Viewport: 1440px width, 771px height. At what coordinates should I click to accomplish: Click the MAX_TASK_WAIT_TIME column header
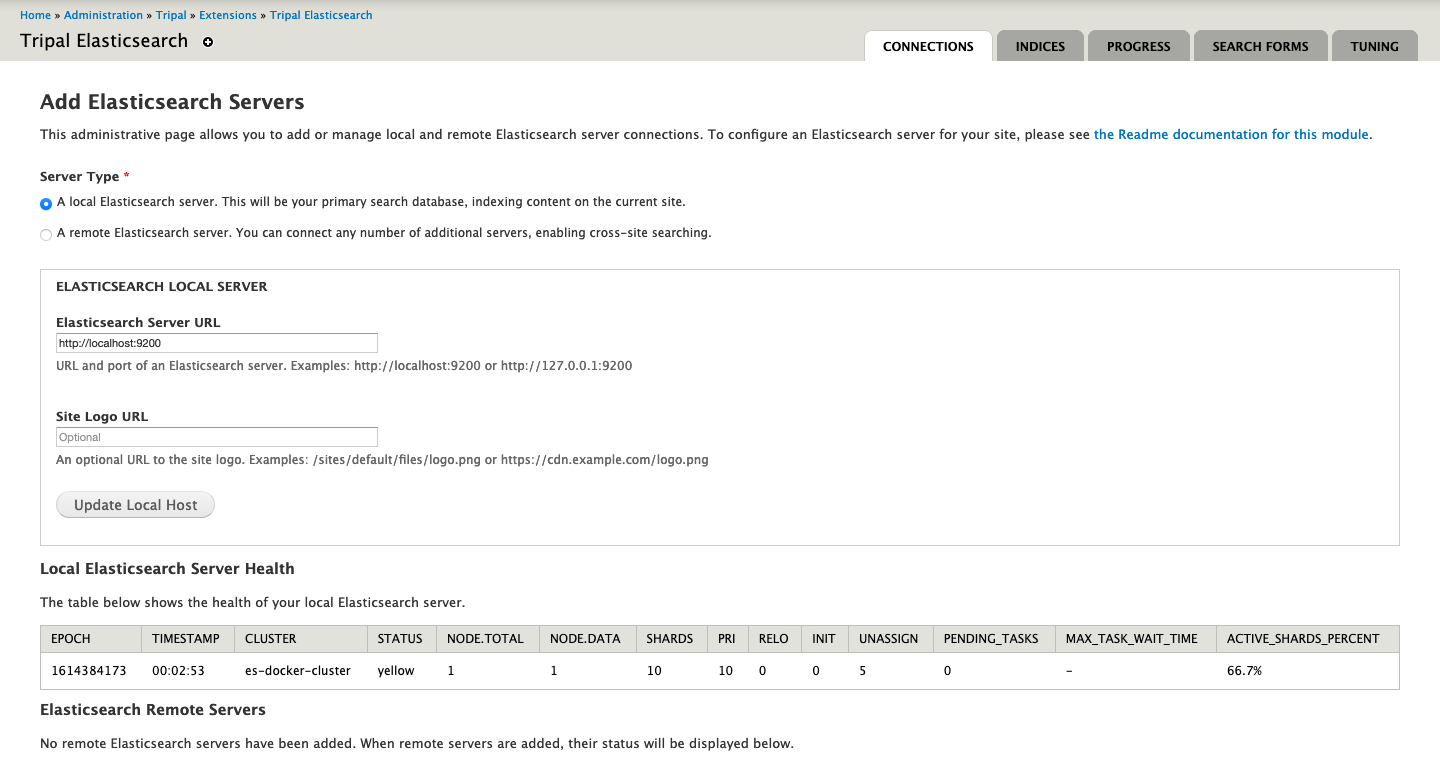click(1136, 639)
